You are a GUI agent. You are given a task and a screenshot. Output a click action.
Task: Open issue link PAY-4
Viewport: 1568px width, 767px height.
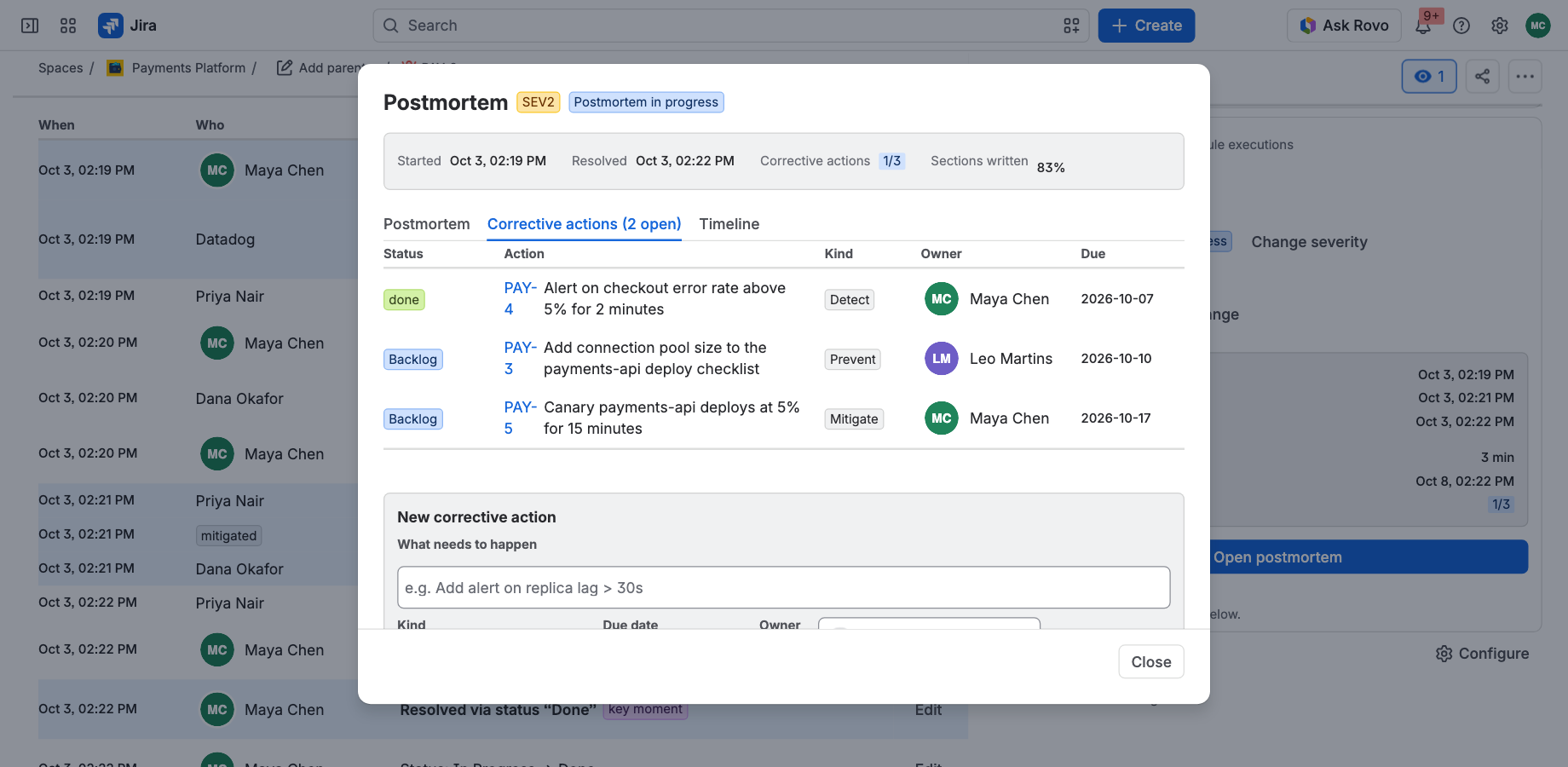(x=520, y=299)
